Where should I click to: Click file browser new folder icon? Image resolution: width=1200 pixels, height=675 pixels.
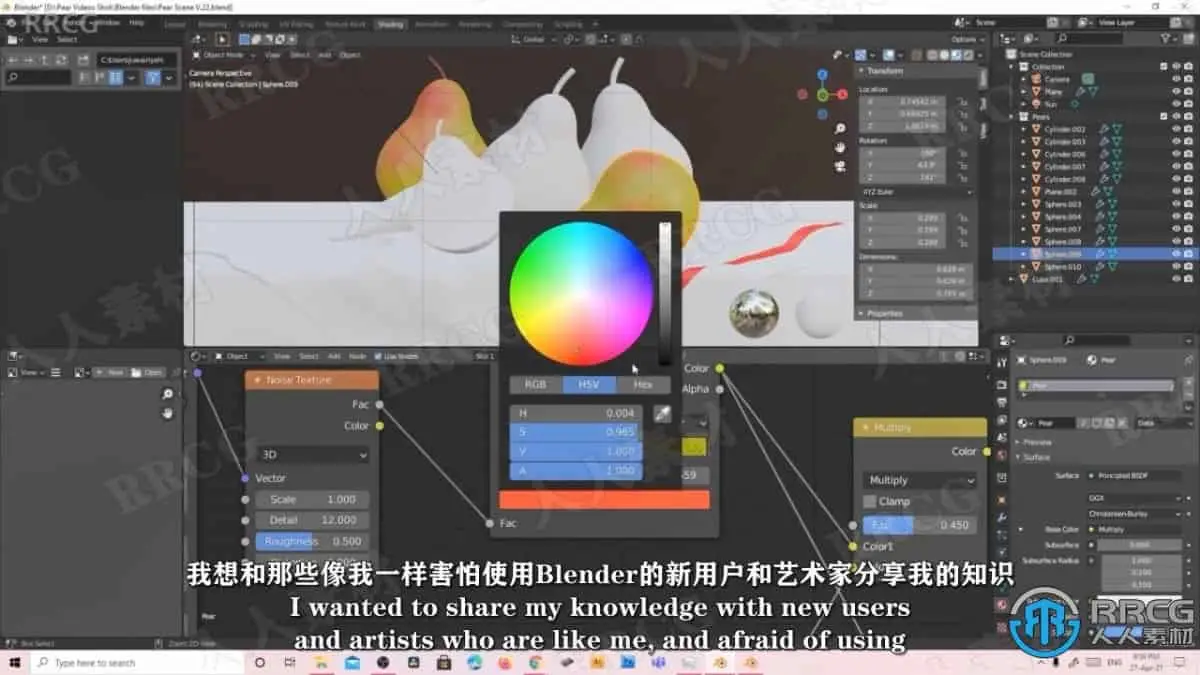(x=83, y=60)
